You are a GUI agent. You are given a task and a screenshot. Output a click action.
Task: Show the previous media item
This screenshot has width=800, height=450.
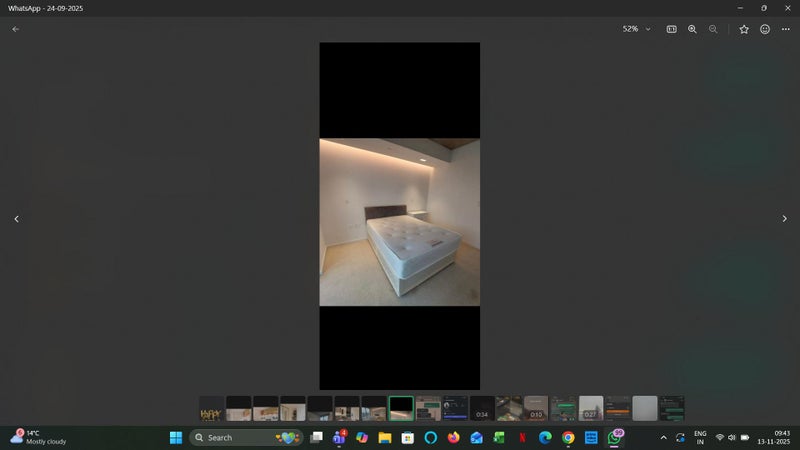pos(16,218)
